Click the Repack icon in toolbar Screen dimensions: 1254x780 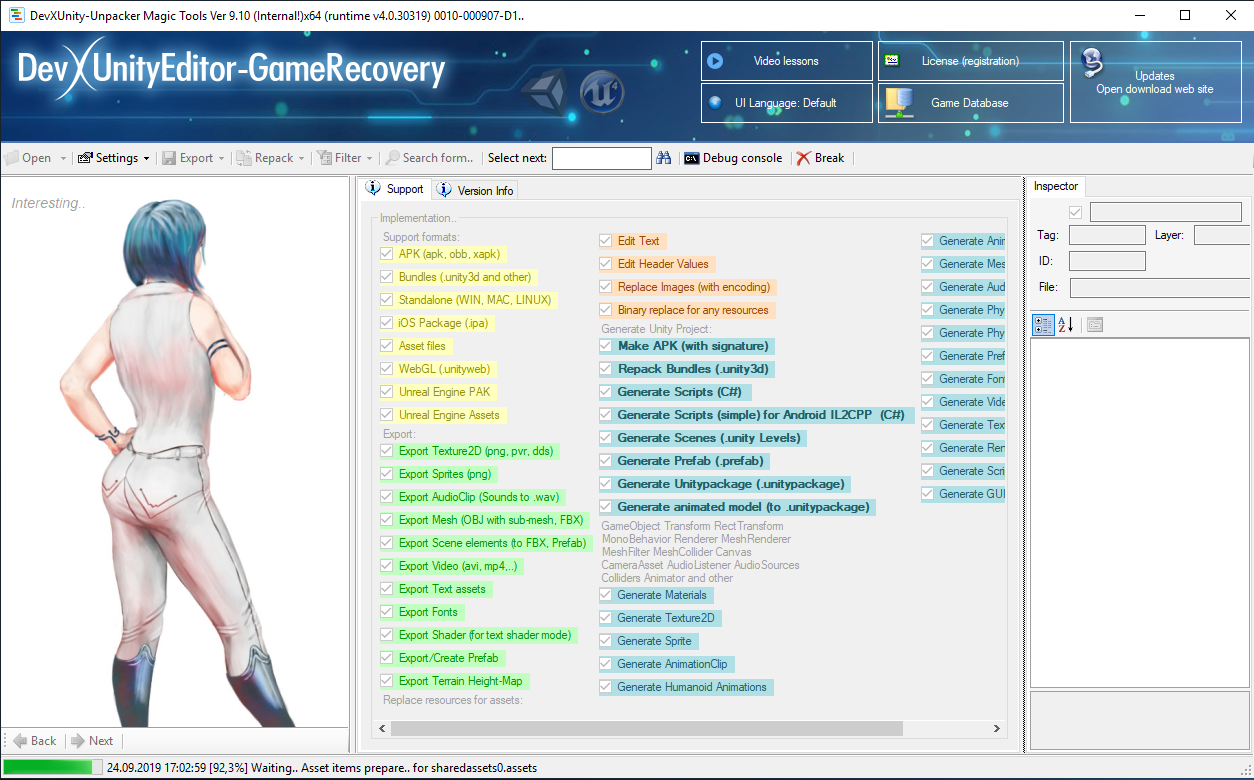(244, 158)
